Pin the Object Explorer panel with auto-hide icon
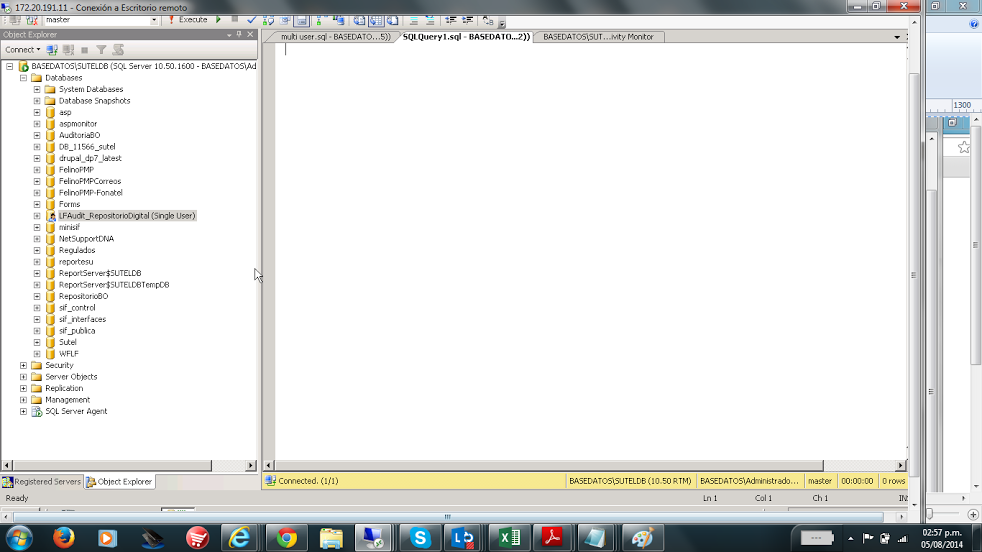982x552 pixels. point(239,34)
